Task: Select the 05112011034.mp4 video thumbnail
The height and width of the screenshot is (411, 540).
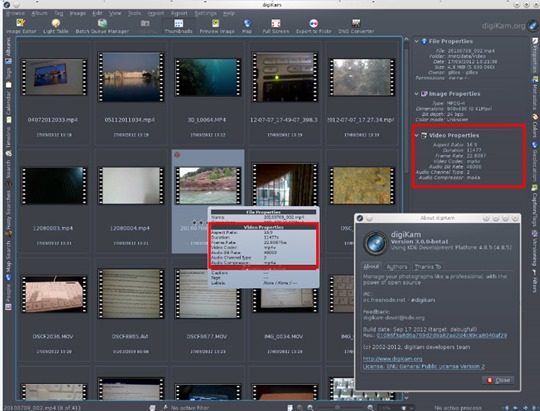Action: click(131, 77)
